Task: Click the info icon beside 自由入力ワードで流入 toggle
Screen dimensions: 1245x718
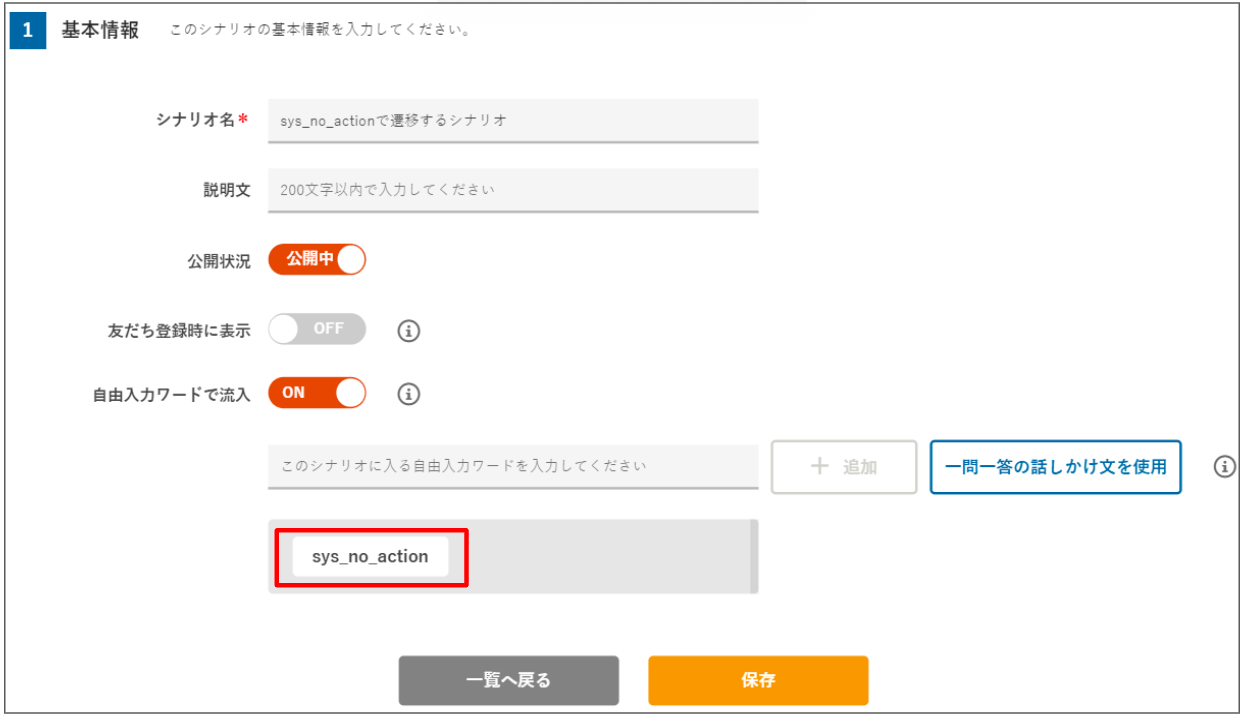Action: (408, 394)
